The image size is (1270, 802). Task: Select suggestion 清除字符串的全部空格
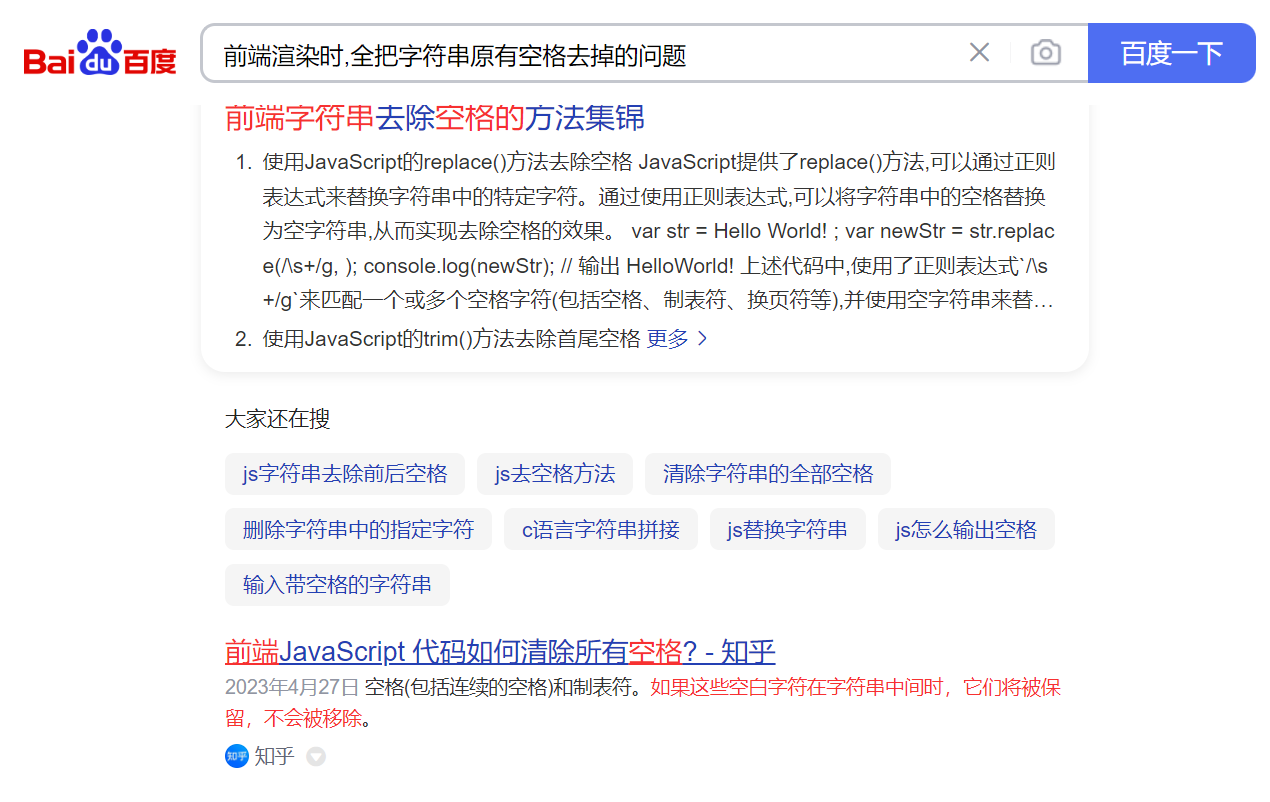[x=768, y=474]
